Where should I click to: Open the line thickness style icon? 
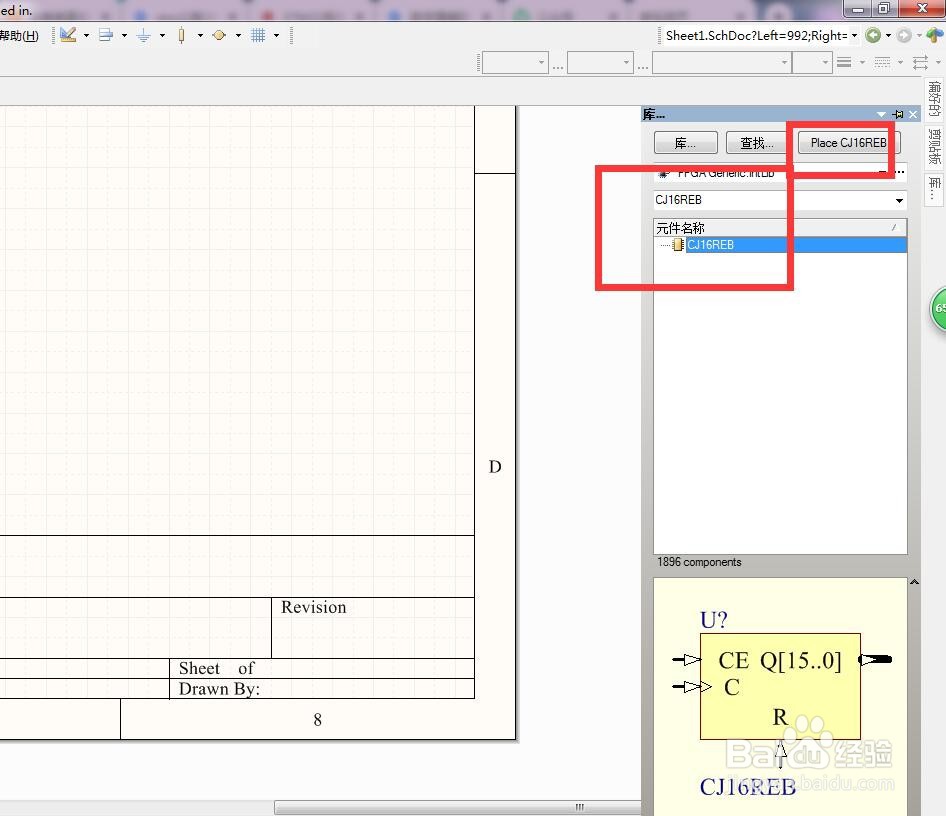[844, 62]
